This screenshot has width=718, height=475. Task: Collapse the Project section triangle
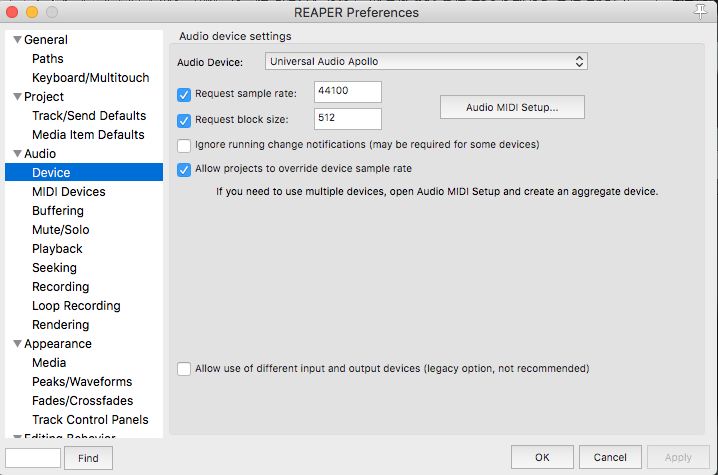[x=16, y=97]
